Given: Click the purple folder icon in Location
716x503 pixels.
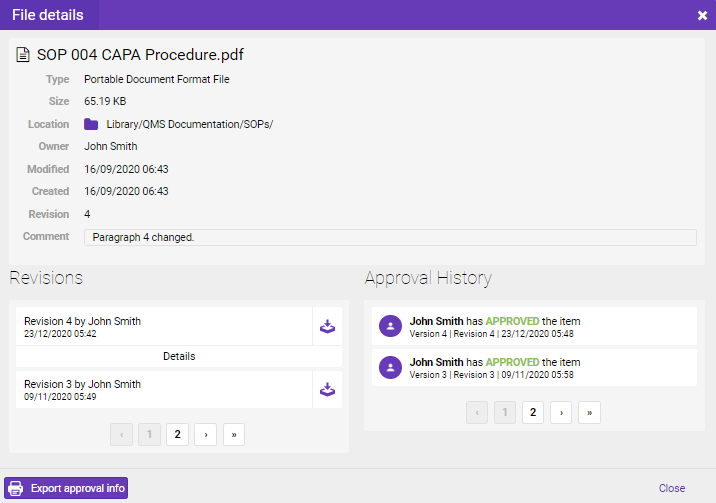Looking at the screenshot, I should coord(91,124).
